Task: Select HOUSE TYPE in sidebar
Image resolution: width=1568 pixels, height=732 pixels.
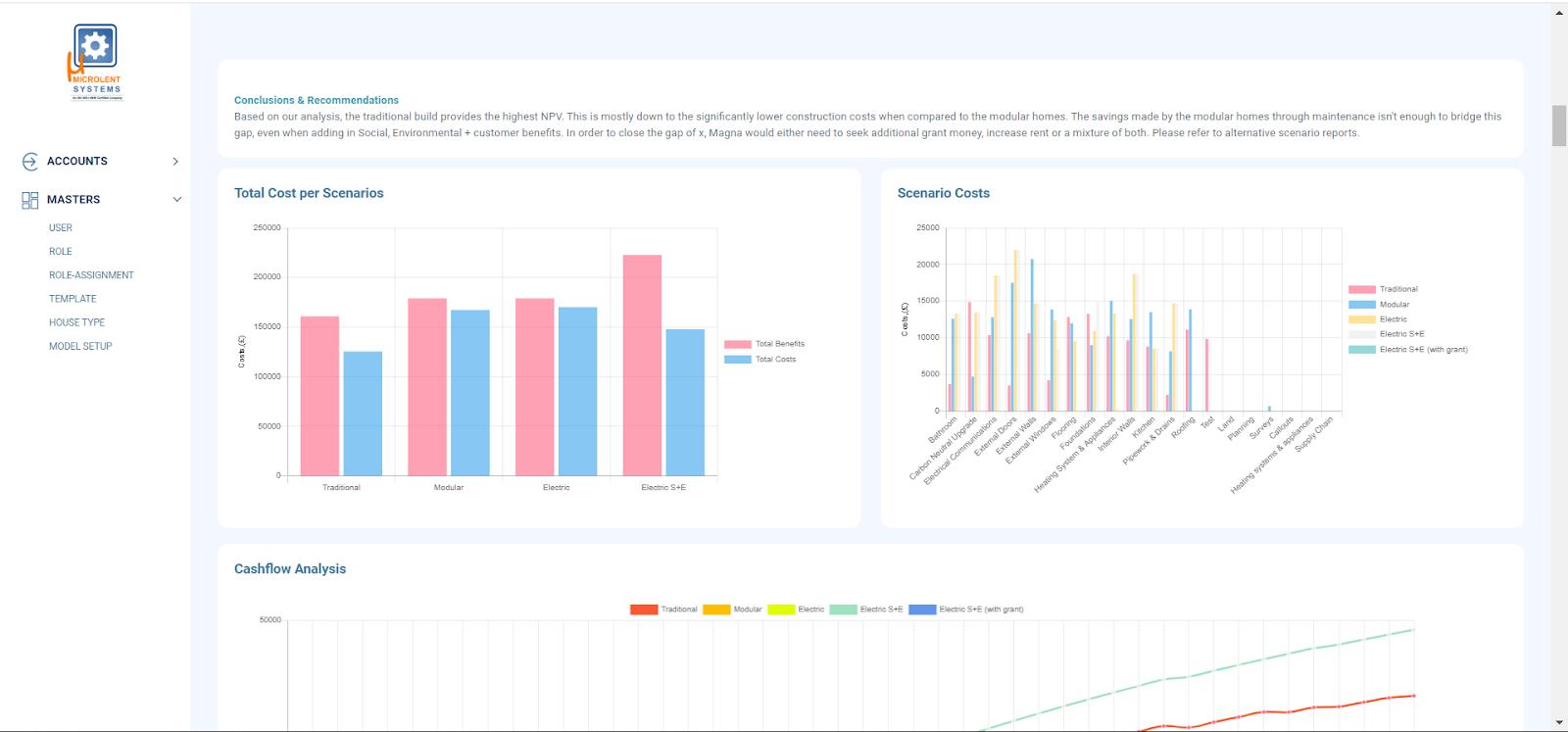Action: pyautogui.click(x=76, y=322)
